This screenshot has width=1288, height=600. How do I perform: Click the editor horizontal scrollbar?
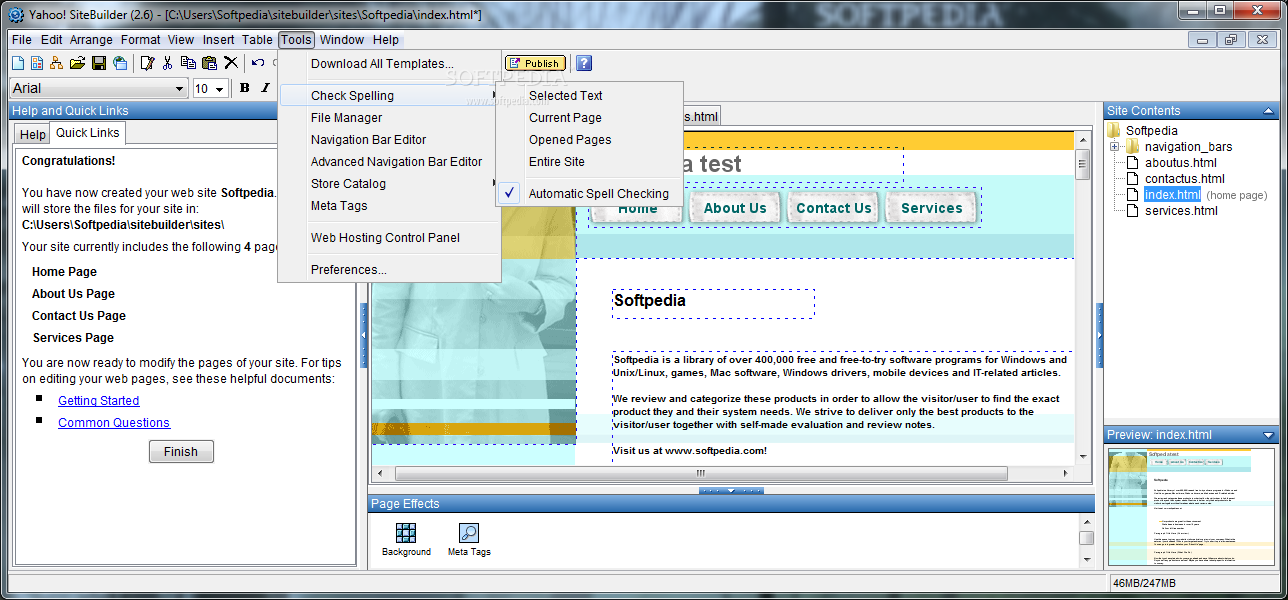(725, 473)
